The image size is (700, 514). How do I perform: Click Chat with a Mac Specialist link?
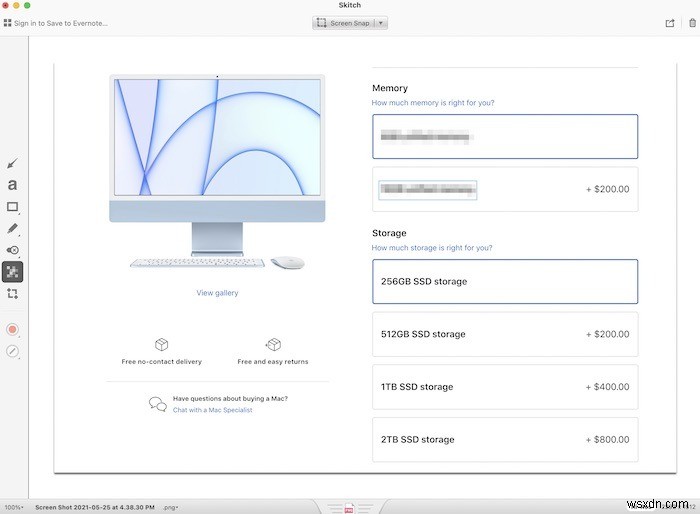pyautogui.click(x=212, y=410)
